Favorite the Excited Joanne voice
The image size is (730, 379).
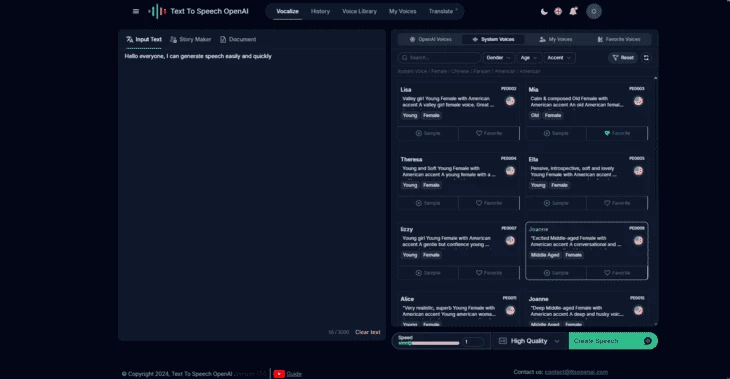617,273
